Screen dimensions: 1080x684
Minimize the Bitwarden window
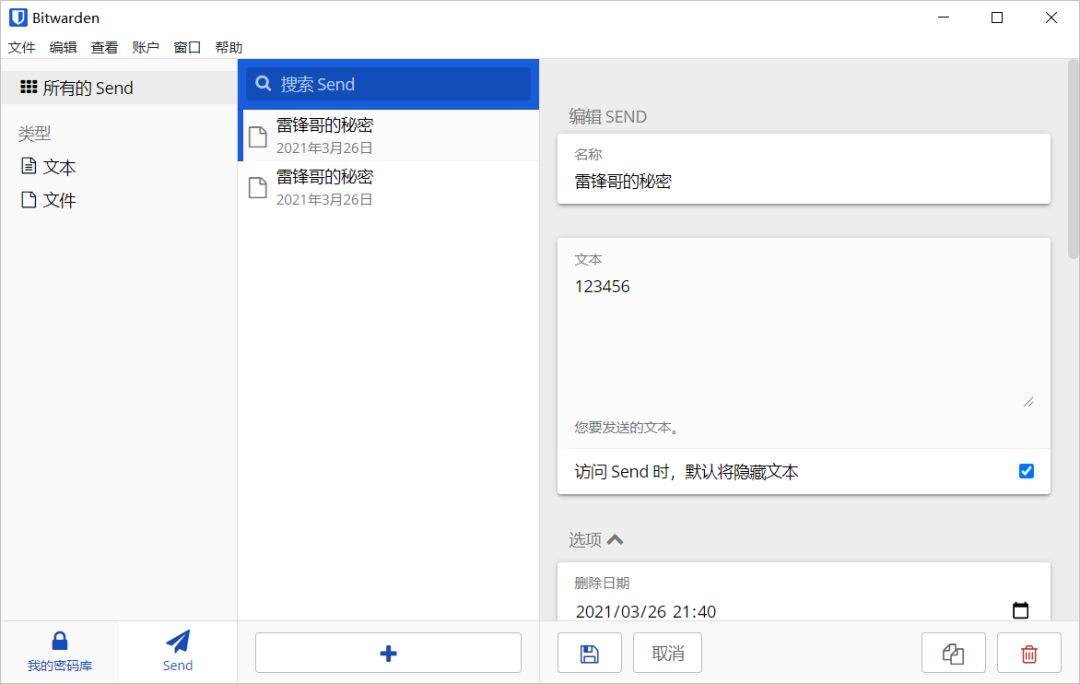click(x=944, y=17)
